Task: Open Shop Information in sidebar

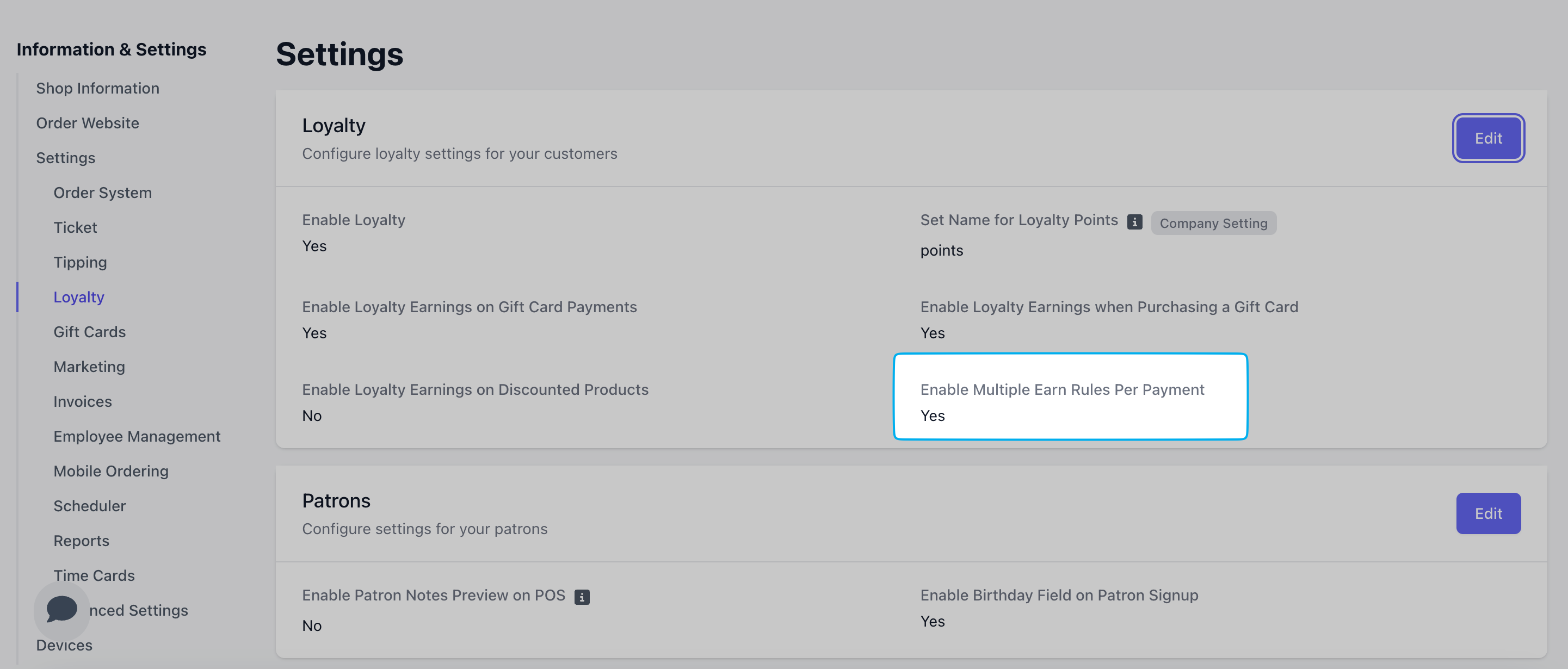Action: point(97,88)
